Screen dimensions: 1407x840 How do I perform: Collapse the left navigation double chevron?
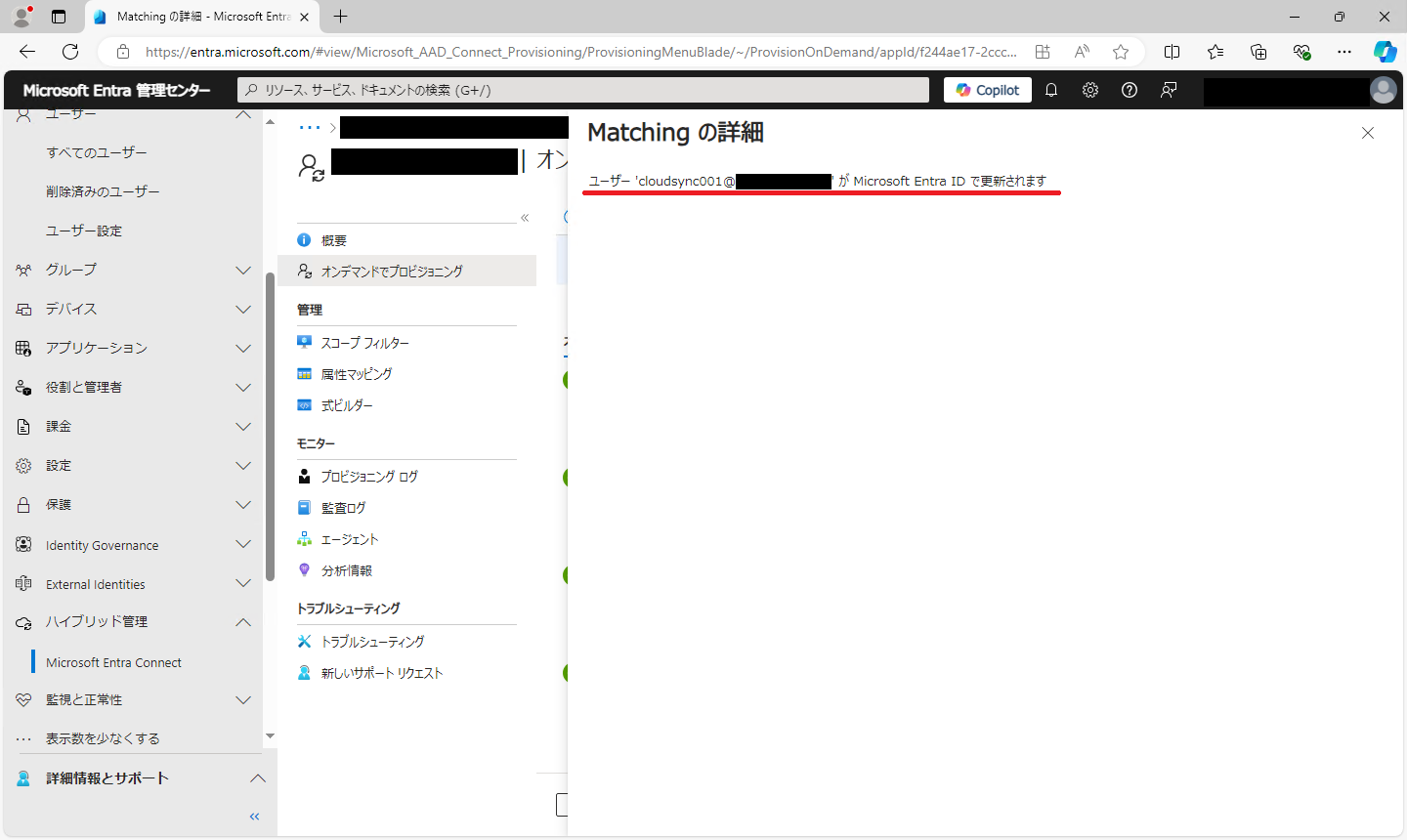tap(255, 817)
